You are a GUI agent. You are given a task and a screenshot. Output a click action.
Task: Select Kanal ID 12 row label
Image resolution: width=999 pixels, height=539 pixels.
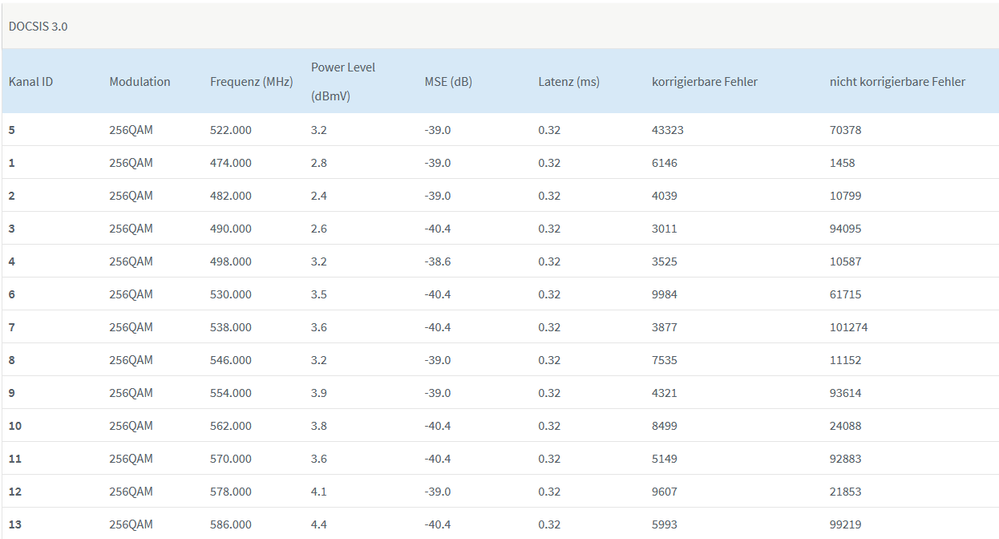[15, 492]
